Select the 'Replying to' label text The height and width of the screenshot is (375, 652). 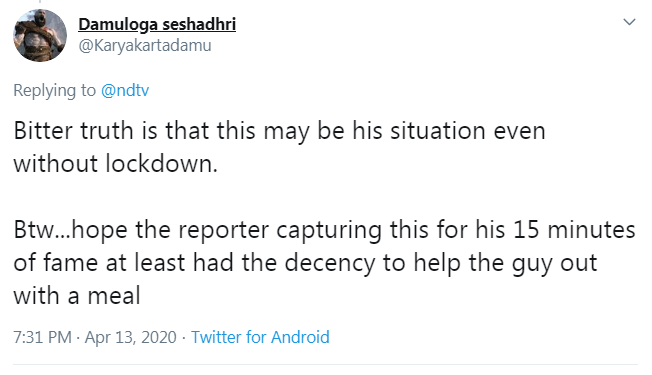pos(54,90)
